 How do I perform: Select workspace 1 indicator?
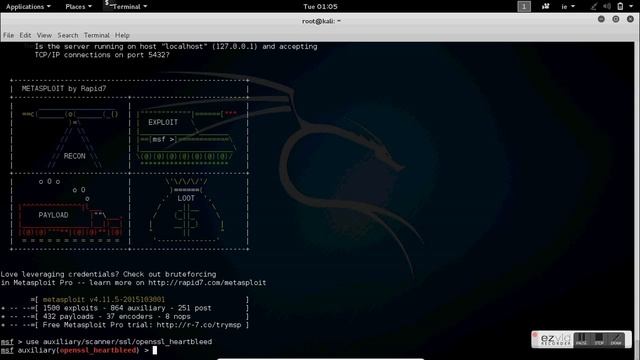(524, 7)
